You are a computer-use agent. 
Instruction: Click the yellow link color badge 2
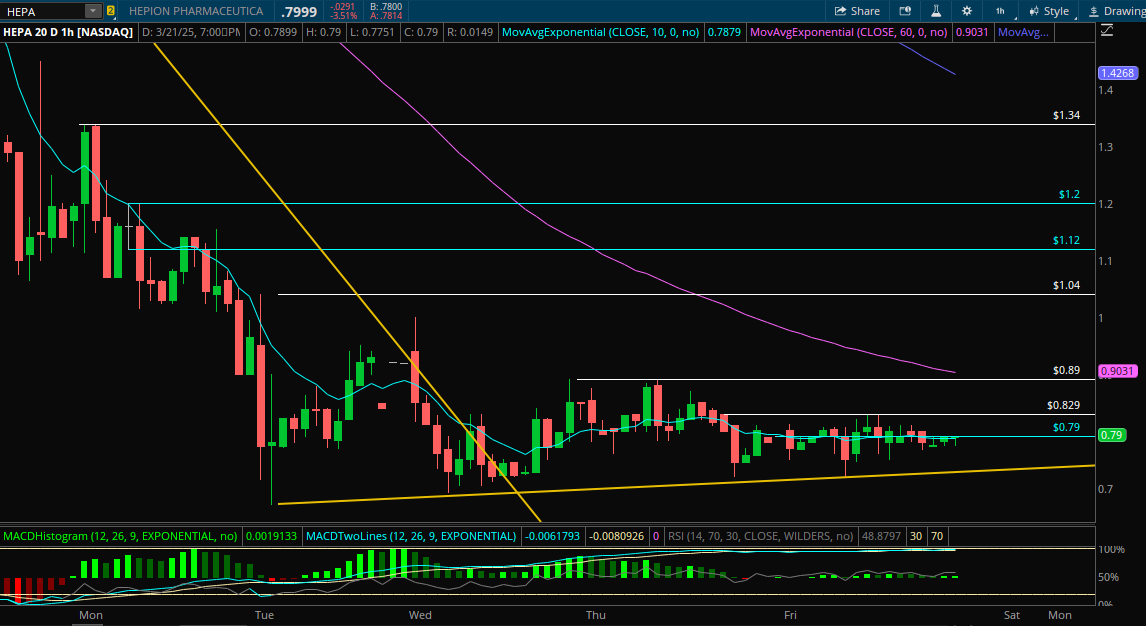click(110, 11)
